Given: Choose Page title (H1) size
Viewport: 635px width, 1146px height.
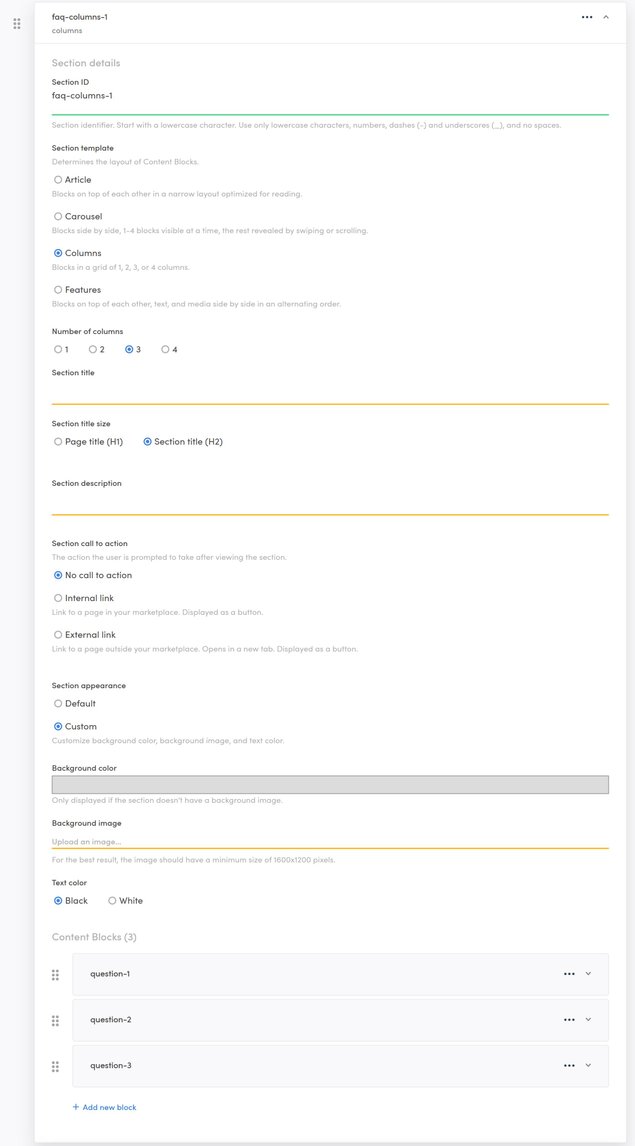Looking at the screenshot, I should [58, 442].
